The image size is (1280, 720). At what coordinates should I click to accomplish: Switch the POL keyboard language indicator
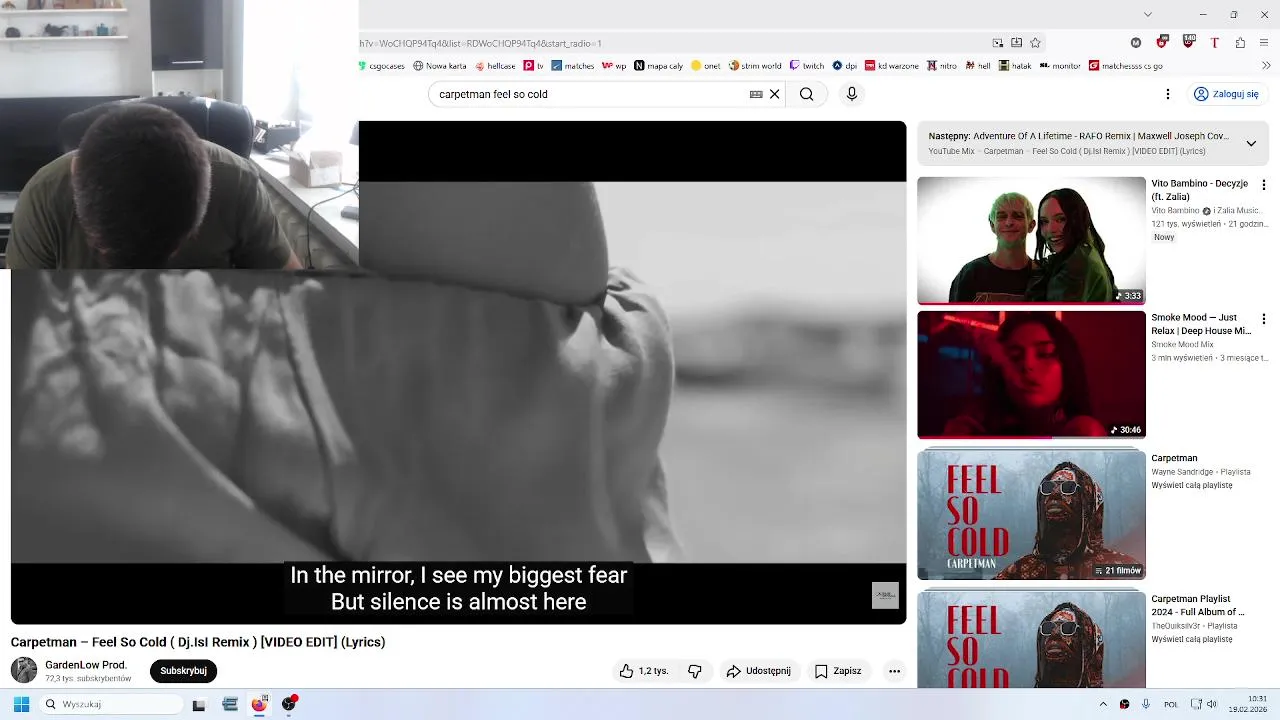[x=1171, y=704]
